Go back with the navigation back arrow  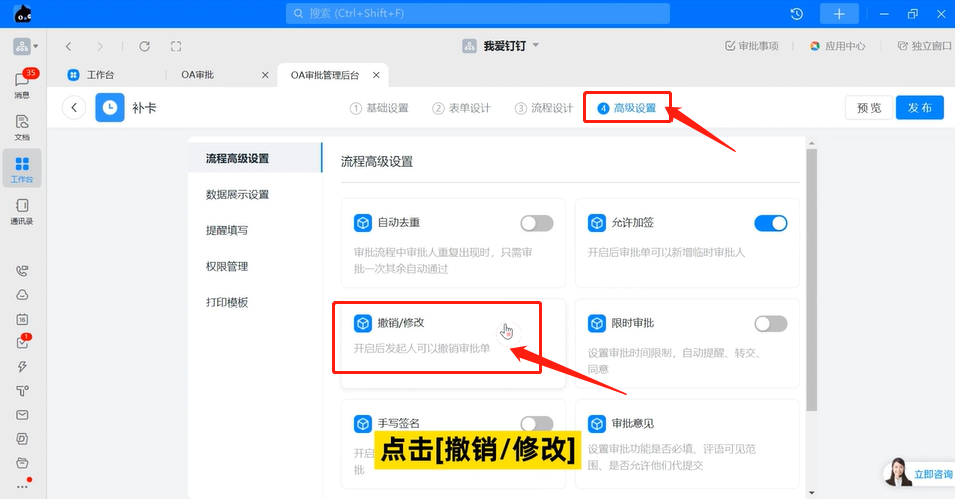(69, 46)
